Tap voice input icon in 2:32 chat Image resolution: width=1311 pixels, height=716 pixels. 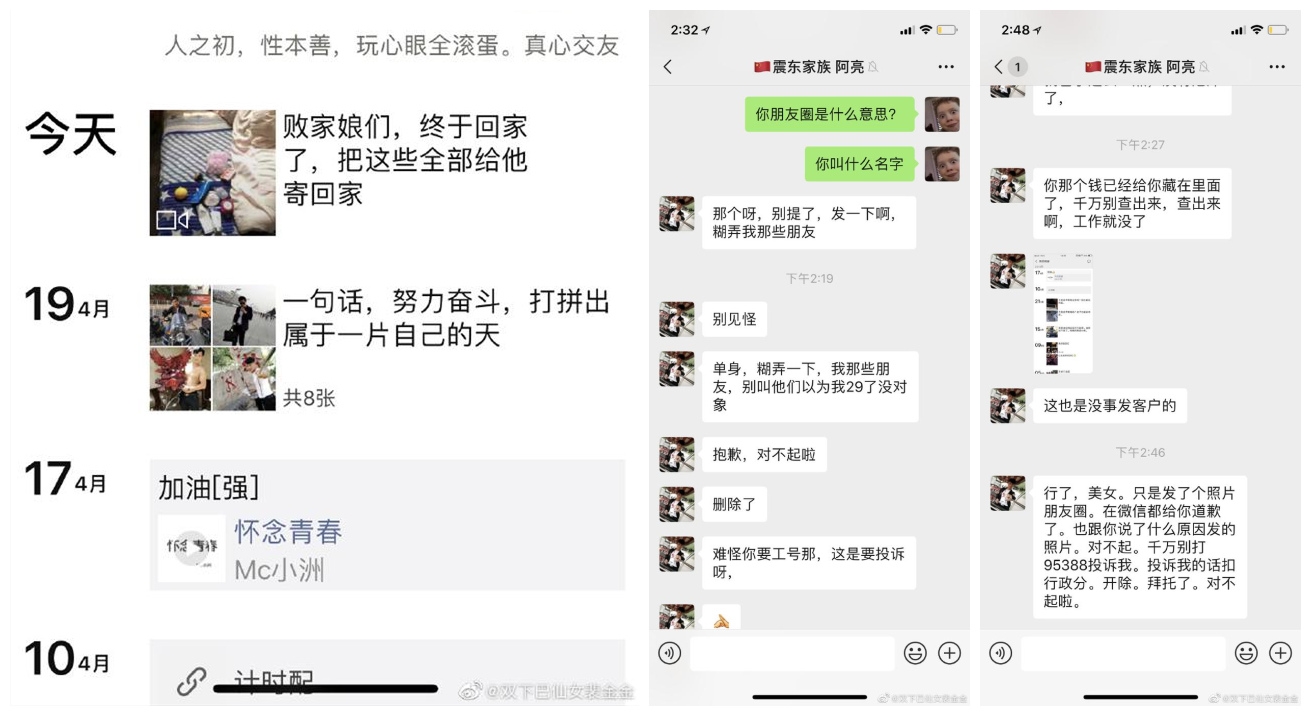[x=670, y=653]
